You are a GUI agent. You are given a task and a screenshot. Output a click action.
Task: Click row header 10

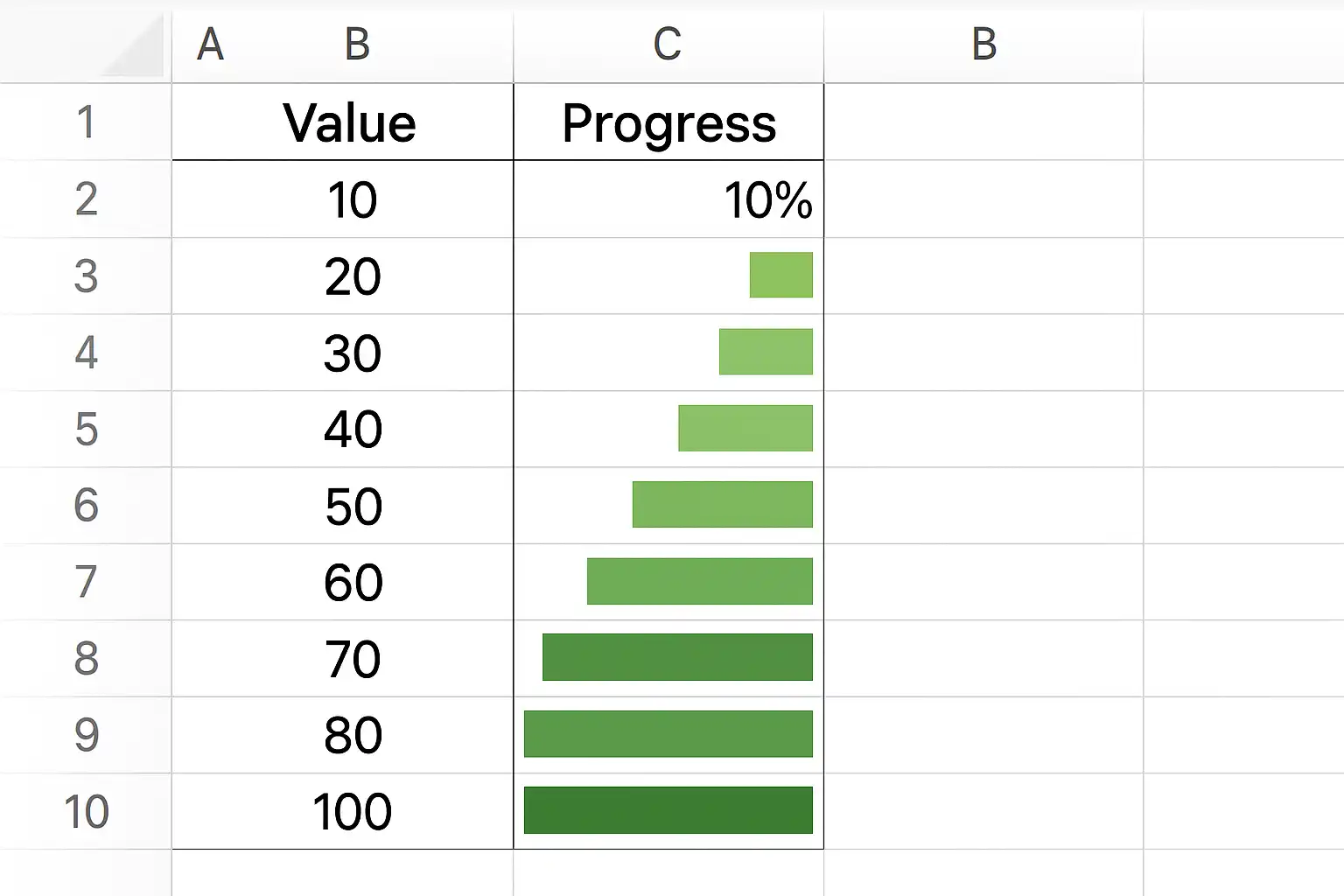(x=85, y=812)
